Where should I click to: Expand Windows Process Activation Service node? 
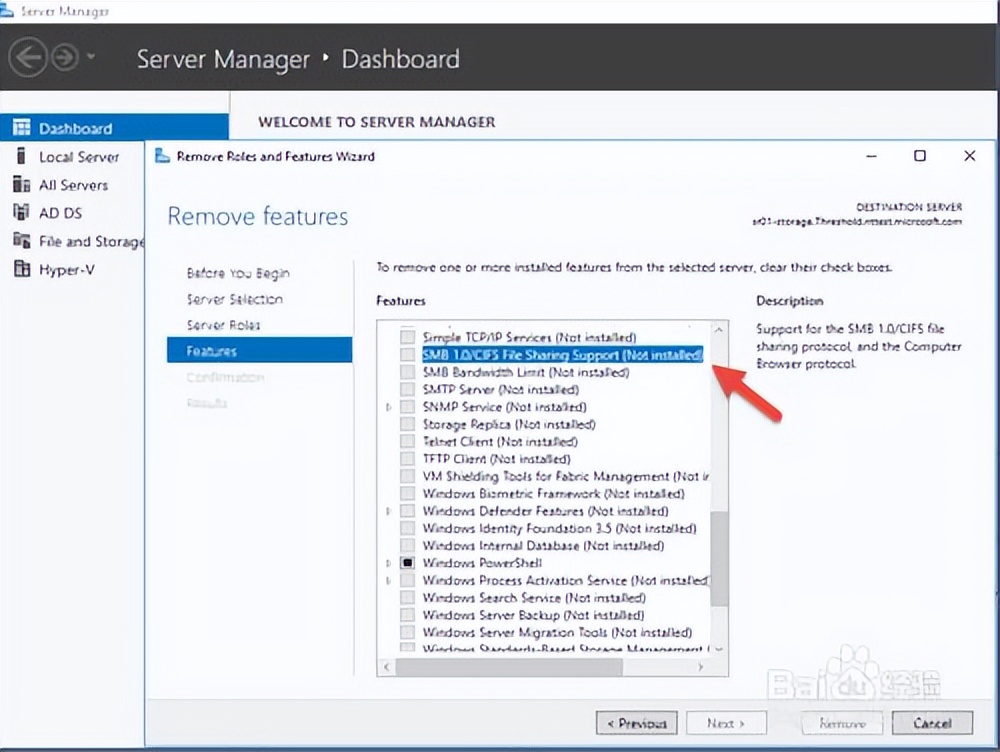click(388, 580)
